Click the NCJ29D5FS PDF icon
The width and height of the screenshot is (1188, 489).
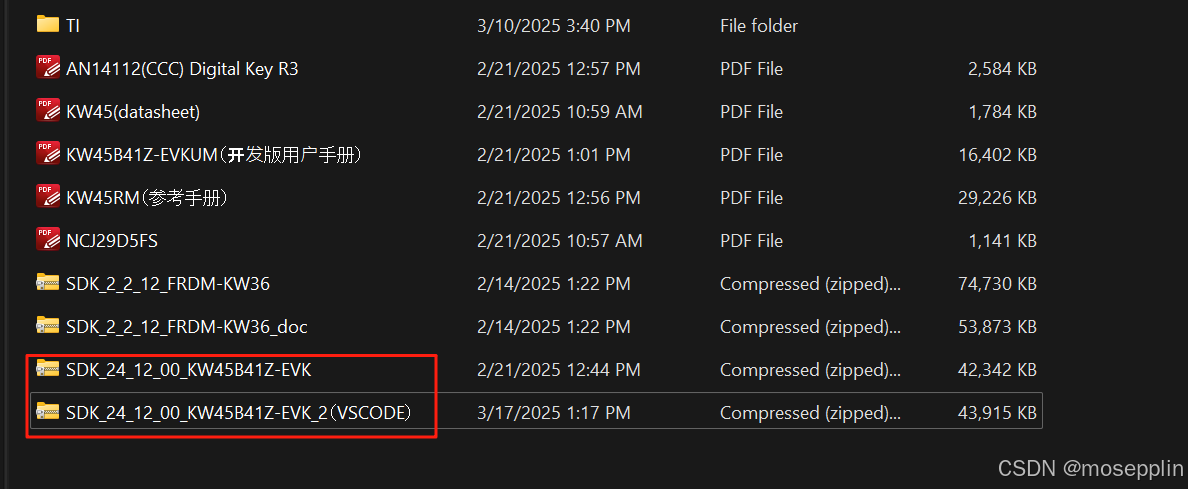pos(48,240)
